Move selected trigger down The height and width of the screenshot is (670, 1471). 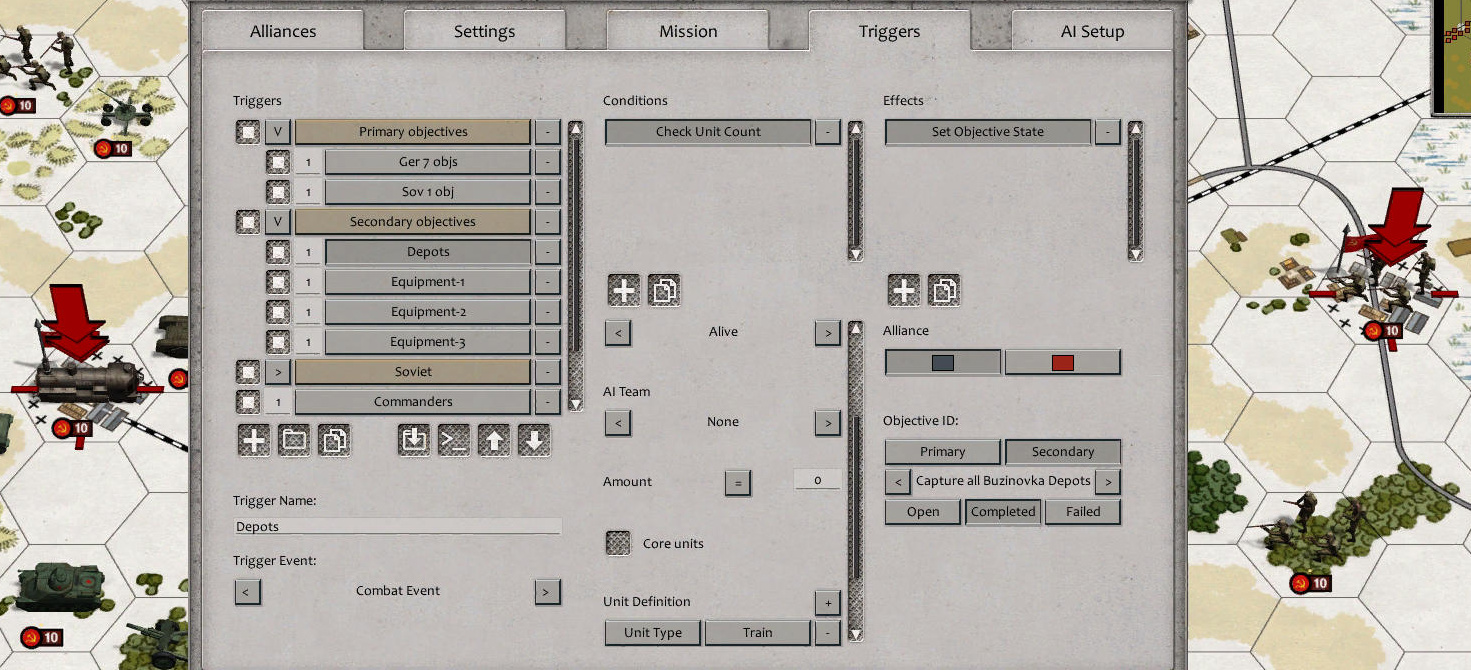pos(534,440)
